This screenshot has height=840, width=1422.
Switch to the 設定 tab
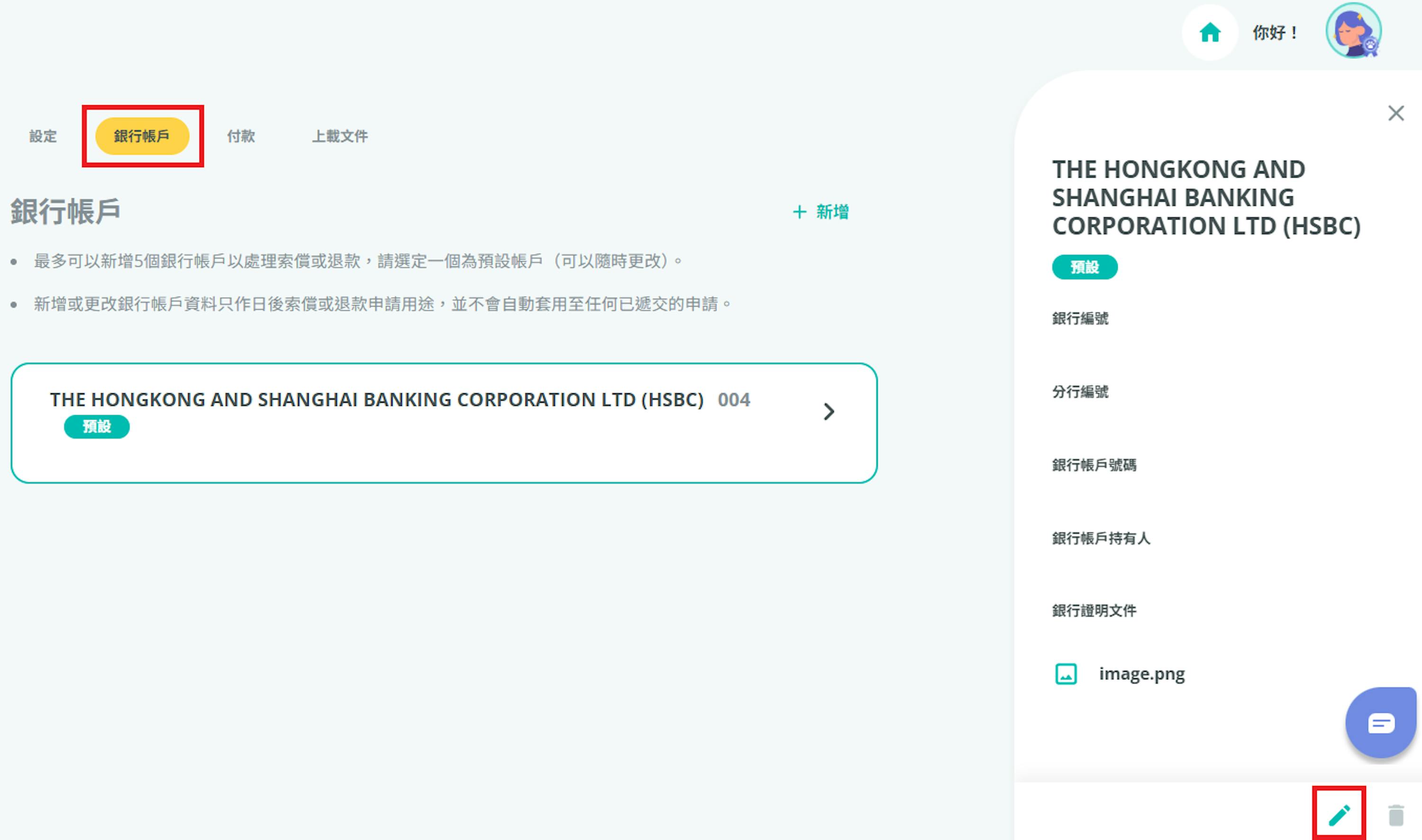pyautogui.click(x=43, y=136)
